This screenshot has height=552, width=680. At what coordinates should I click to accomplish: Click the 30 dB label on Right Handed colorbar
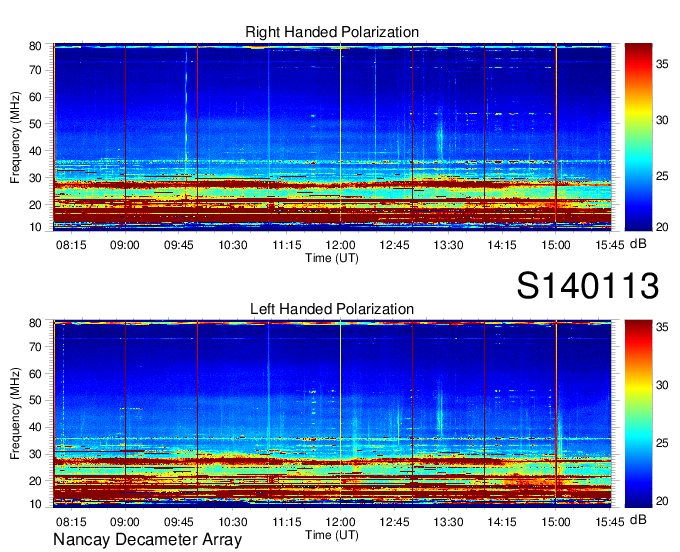[662, 120]
